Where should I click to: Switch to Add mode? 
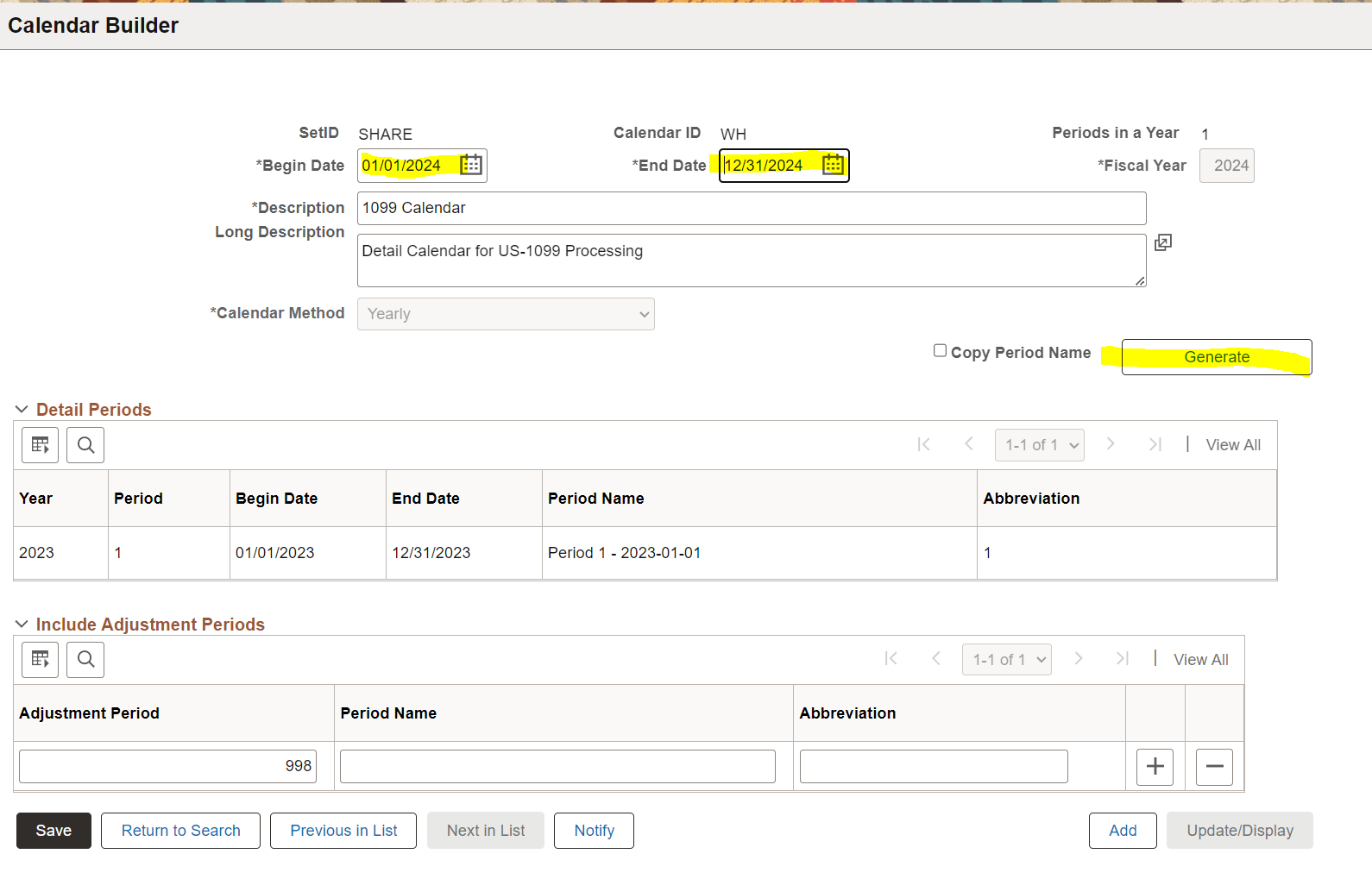coord(1122,831)
